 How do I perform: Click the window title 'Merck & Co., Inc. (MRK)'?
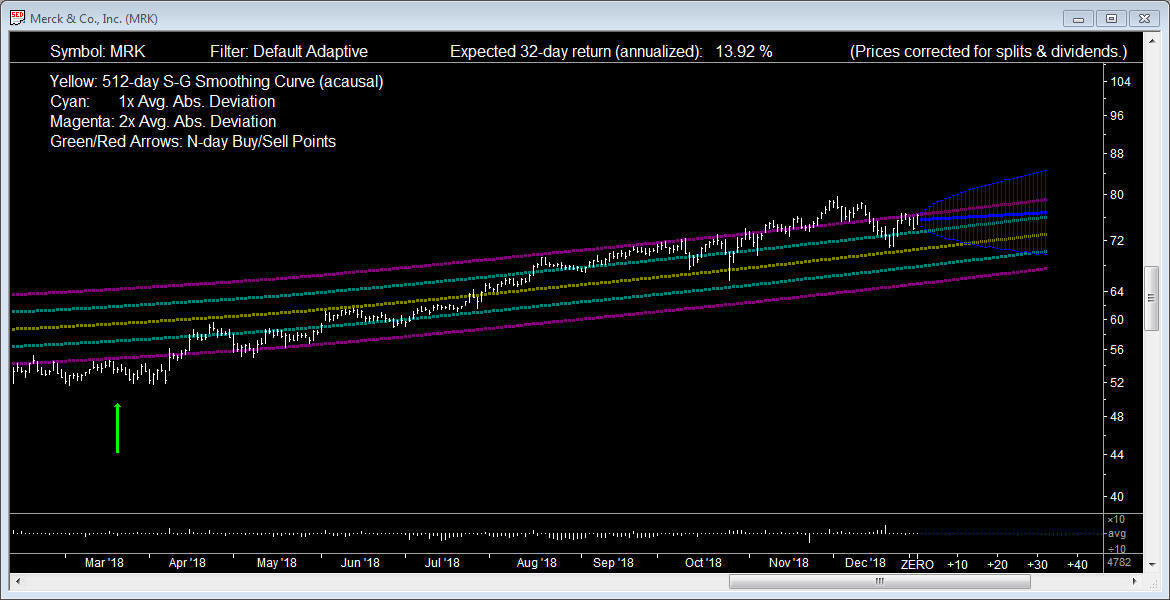[94, 19]
